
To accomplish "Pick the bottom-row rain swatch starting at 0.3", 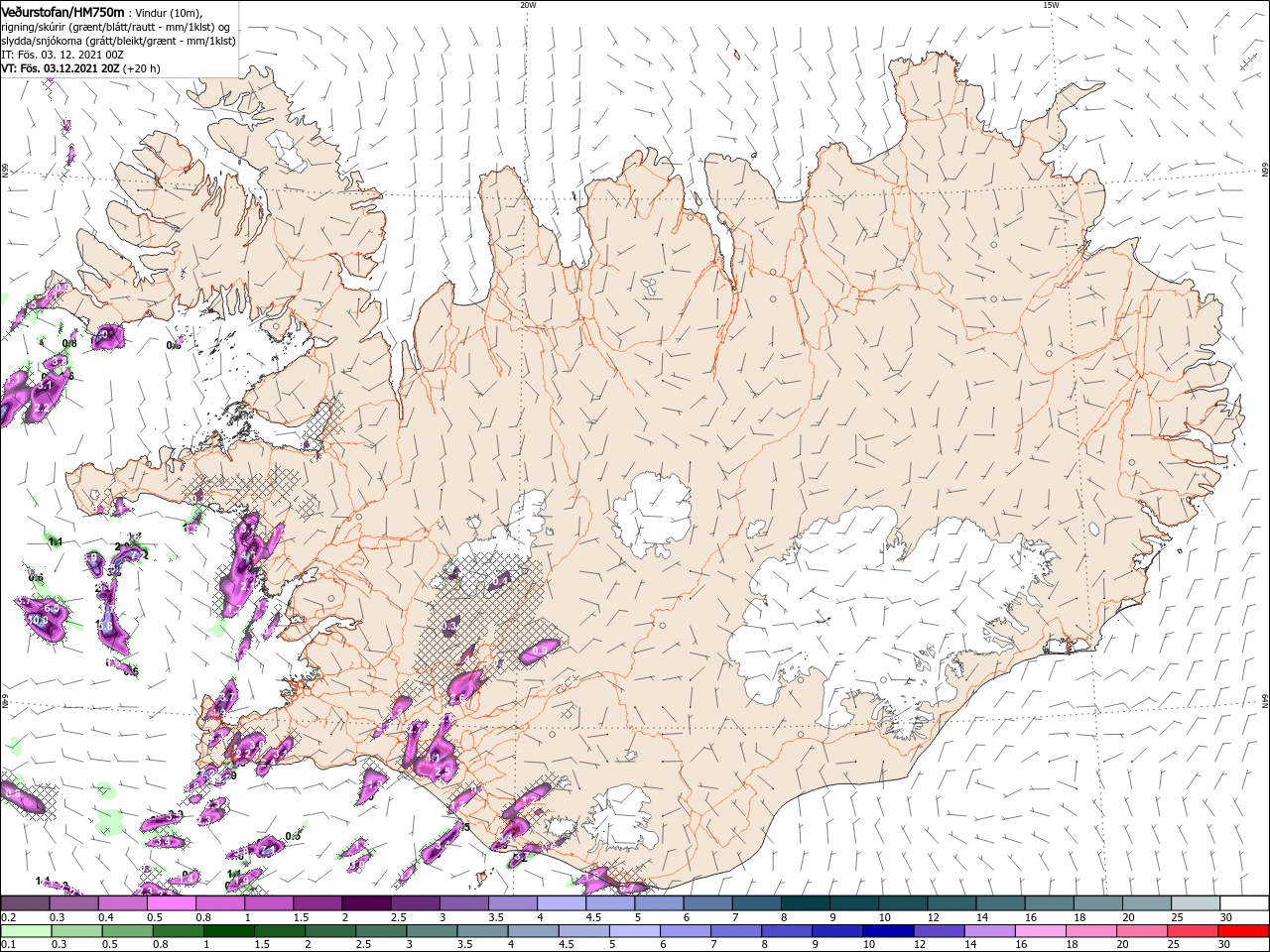I will (75, 931).
